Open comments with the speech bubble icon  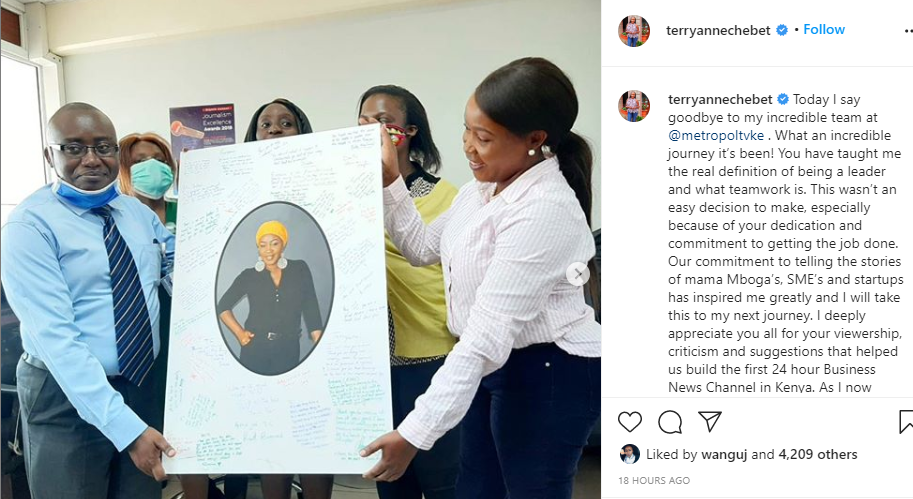(670, 422)
